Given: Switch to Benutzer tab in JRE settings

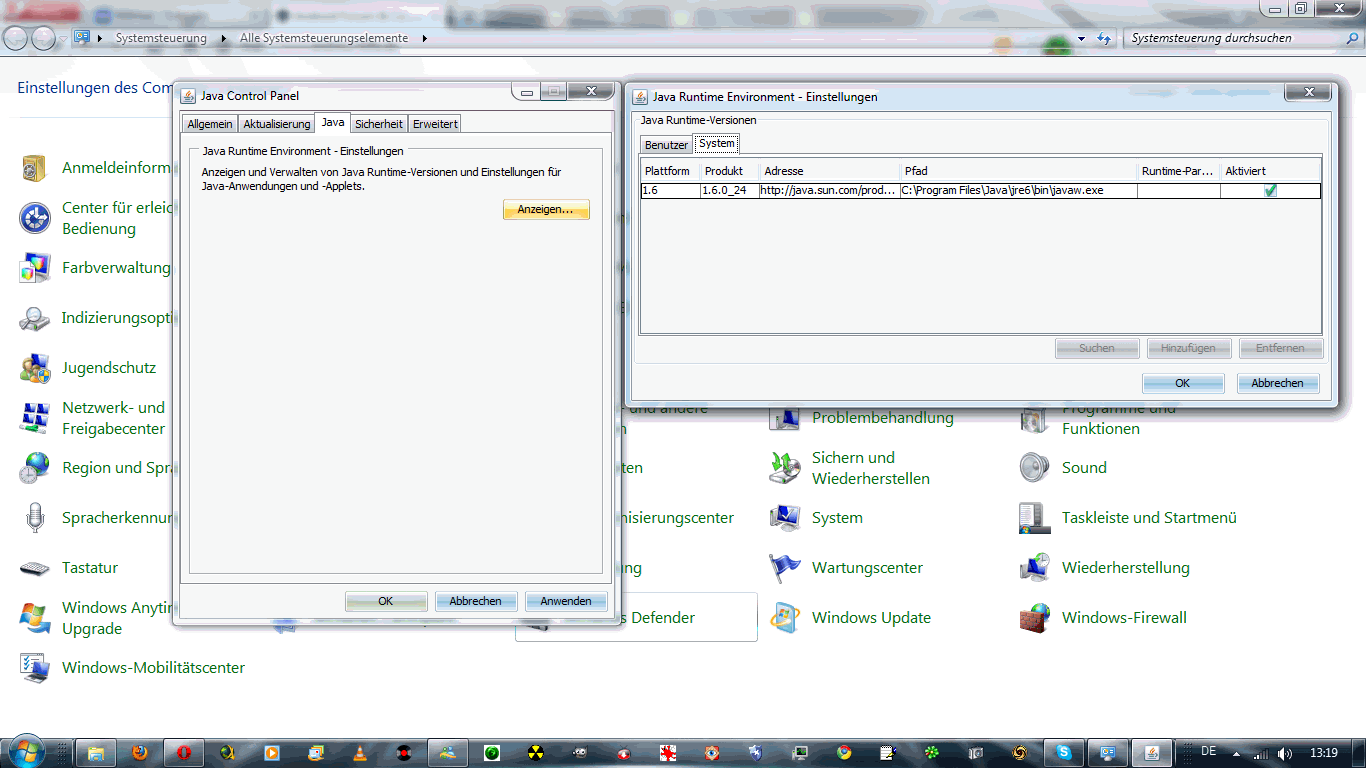Looking at the screenshot, I should [666, 145].
